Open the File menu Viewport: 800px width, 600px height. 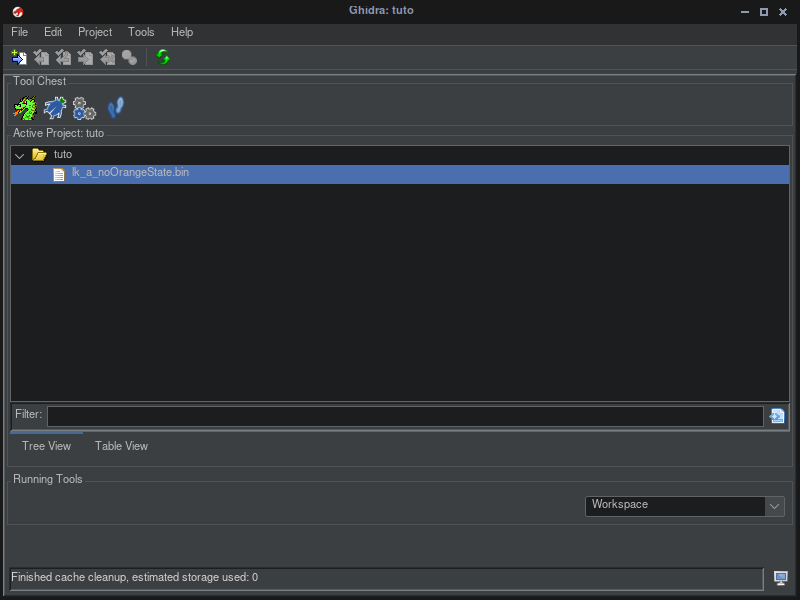click(19, 32)
